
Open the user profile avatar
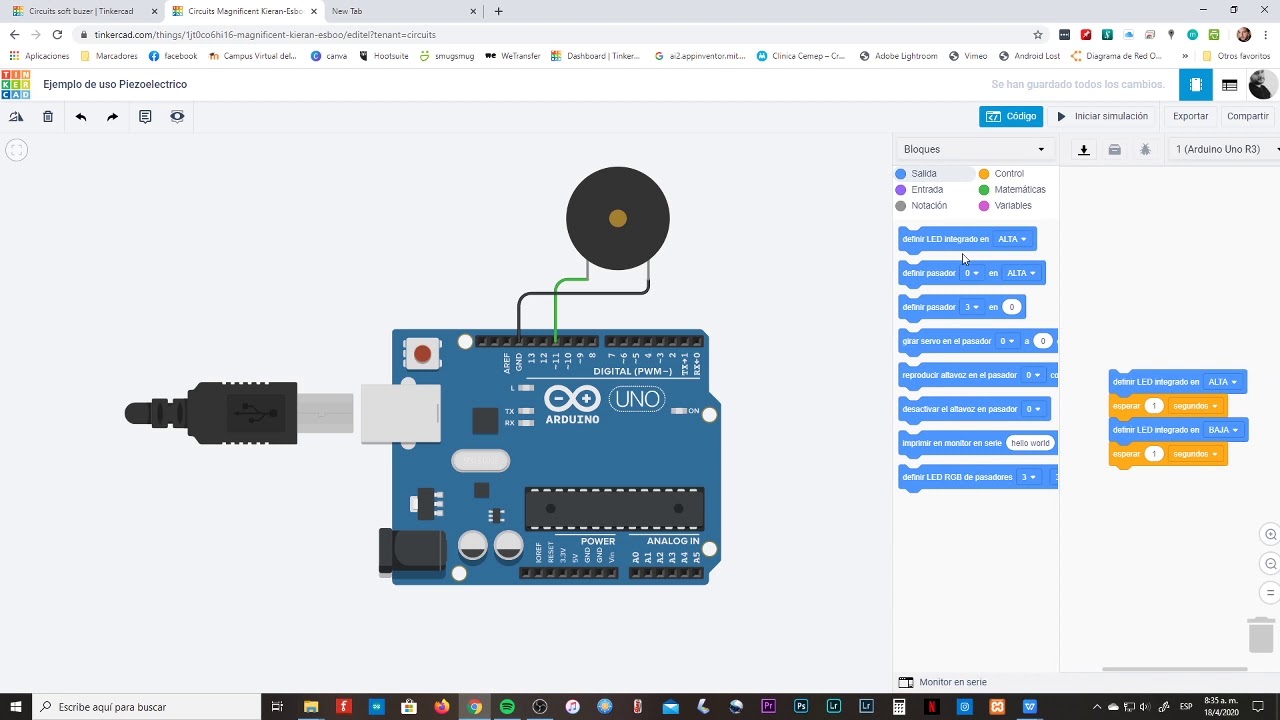coord(1261,85)
